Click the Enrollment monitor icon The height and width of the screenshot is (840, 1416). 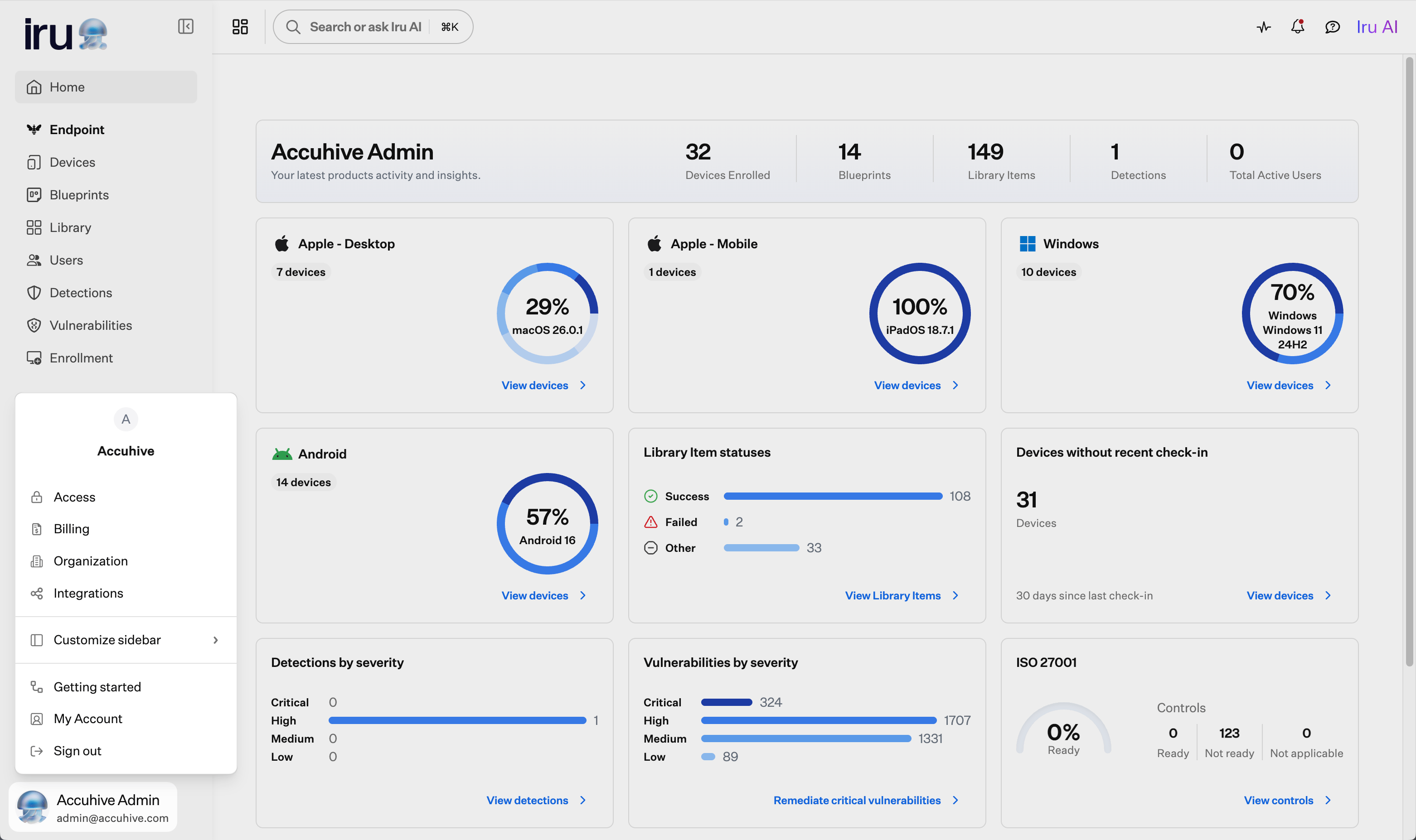click(x=34, y=358)
